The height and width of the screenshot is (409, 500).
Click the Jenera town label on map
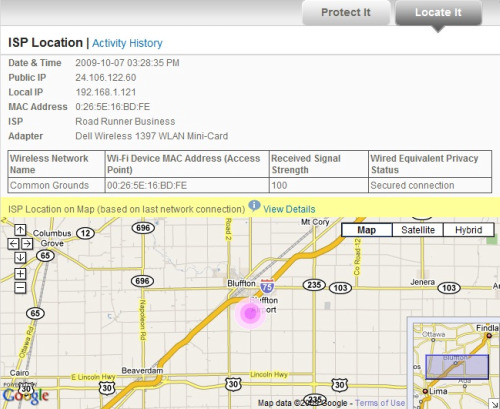point(422,282)
